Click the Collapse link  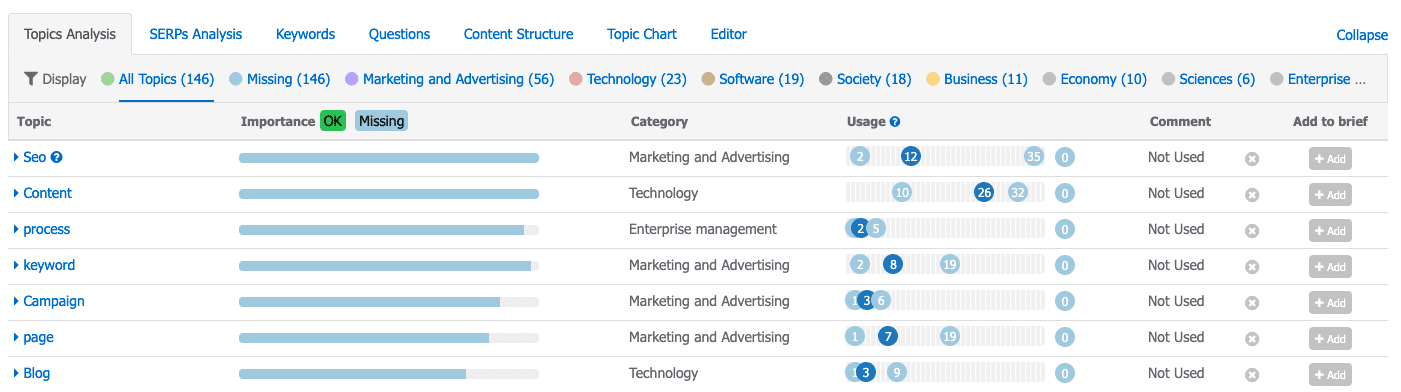[x=1362, y=35]
